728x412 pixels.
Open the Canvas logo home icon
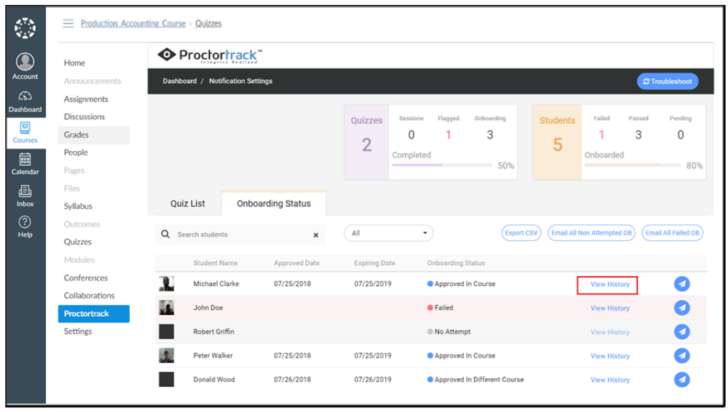tap(25, 28)
